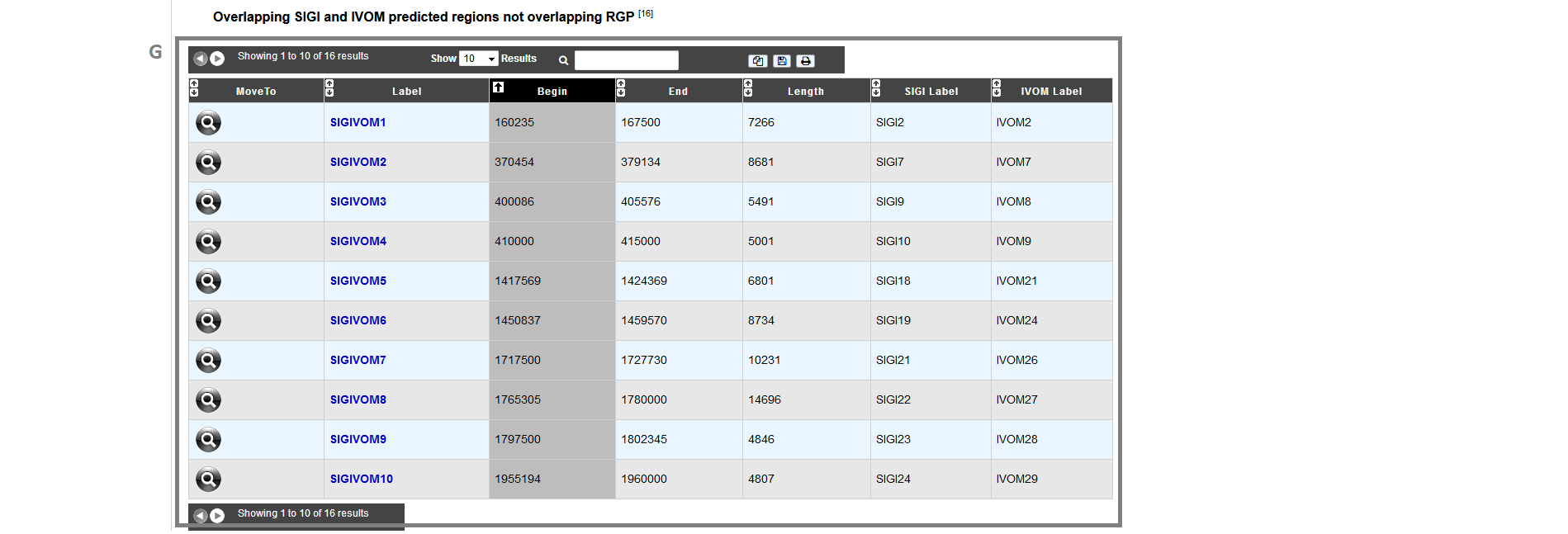Image resolution: width=1568 pixels, height=534 pixels.
Task: Click the save table icon
Action: coord(782,61)
